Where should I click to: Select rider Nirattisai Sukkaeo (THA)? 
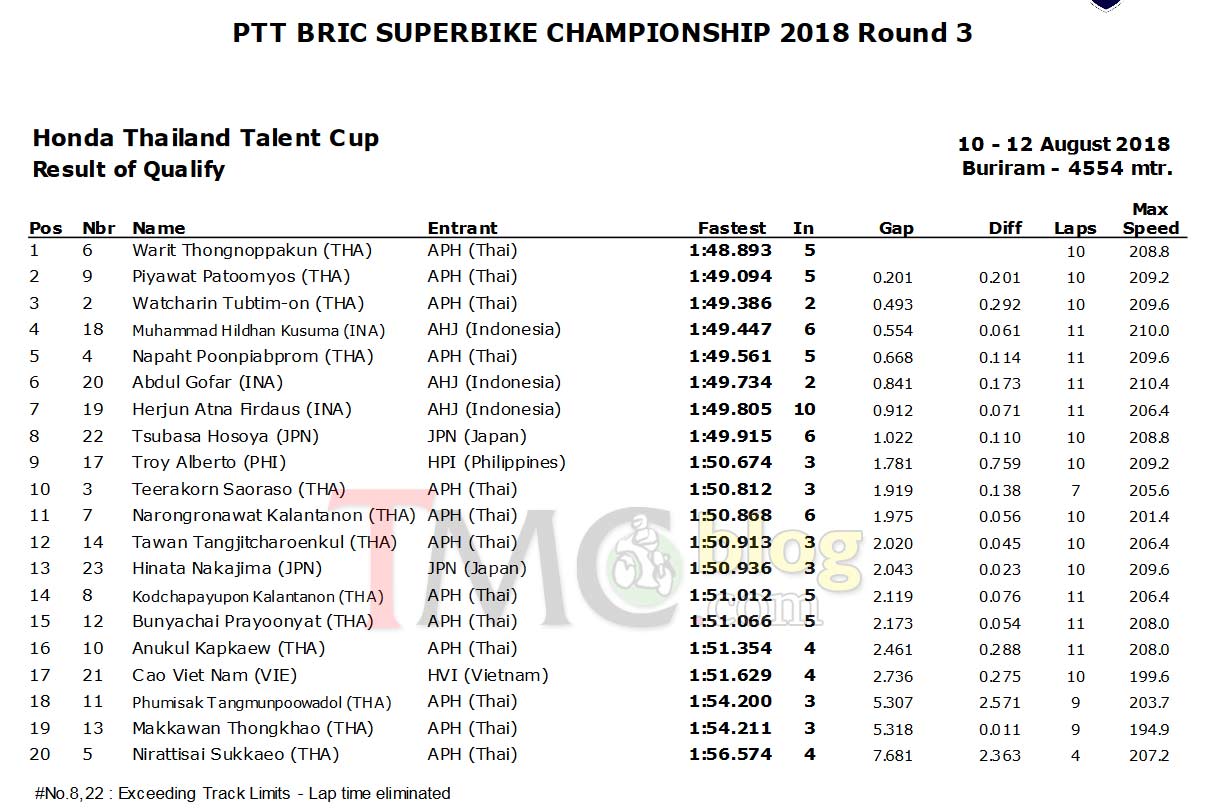pos(235,754)
